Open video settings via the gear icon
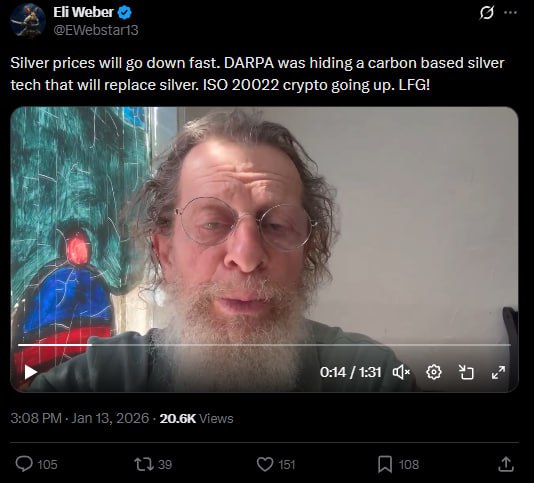534x483 pixels. tap(434, 372)
